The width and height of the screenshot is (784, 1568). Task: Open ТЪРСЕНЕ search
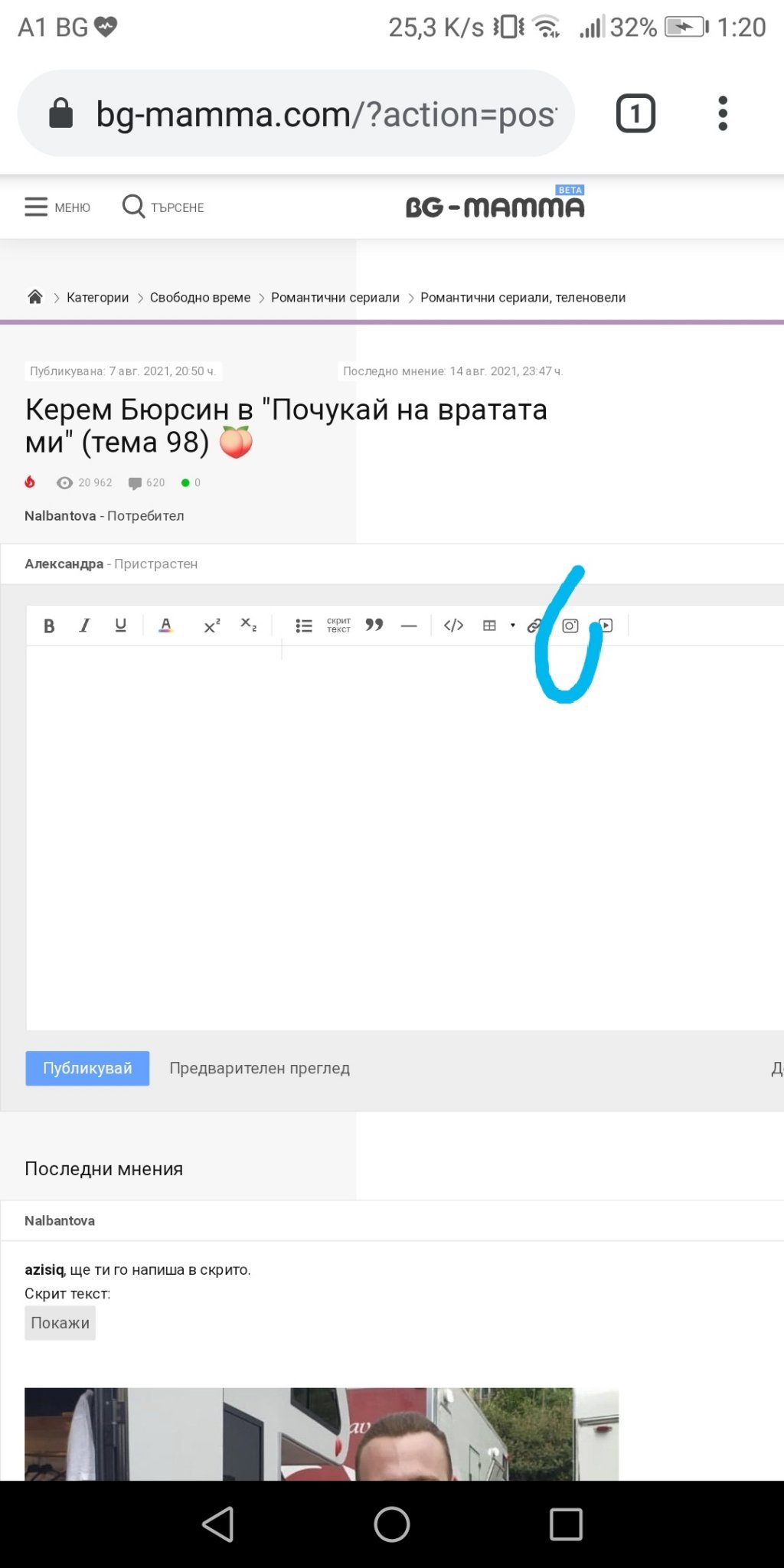point(163,207)
